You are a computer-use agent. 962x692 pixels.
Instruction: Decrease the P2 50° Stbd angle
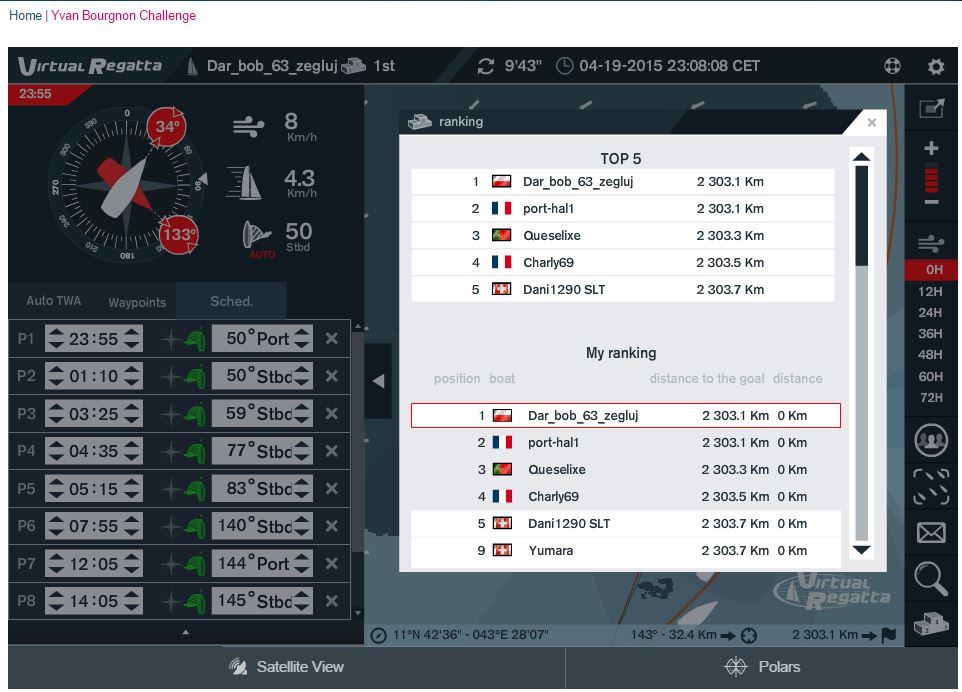coord(301,382)
